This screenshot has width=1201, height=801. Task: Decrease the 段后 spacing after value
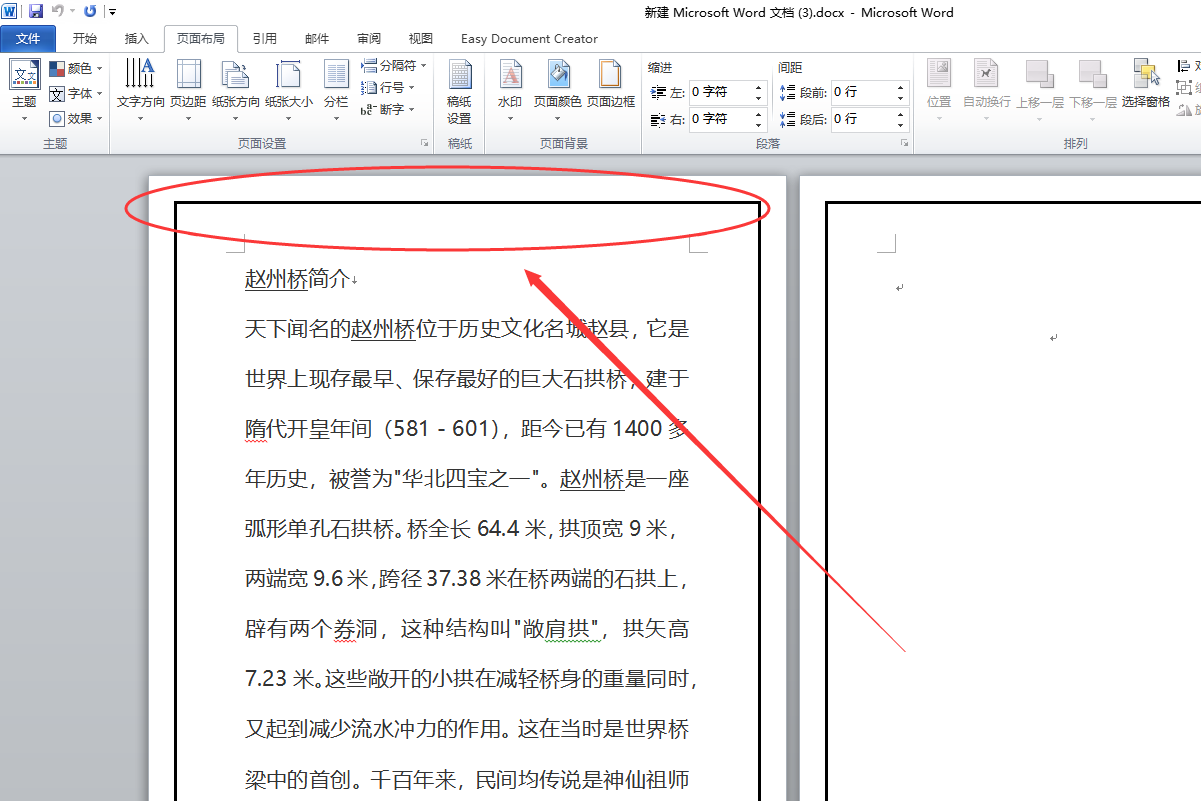901,125
